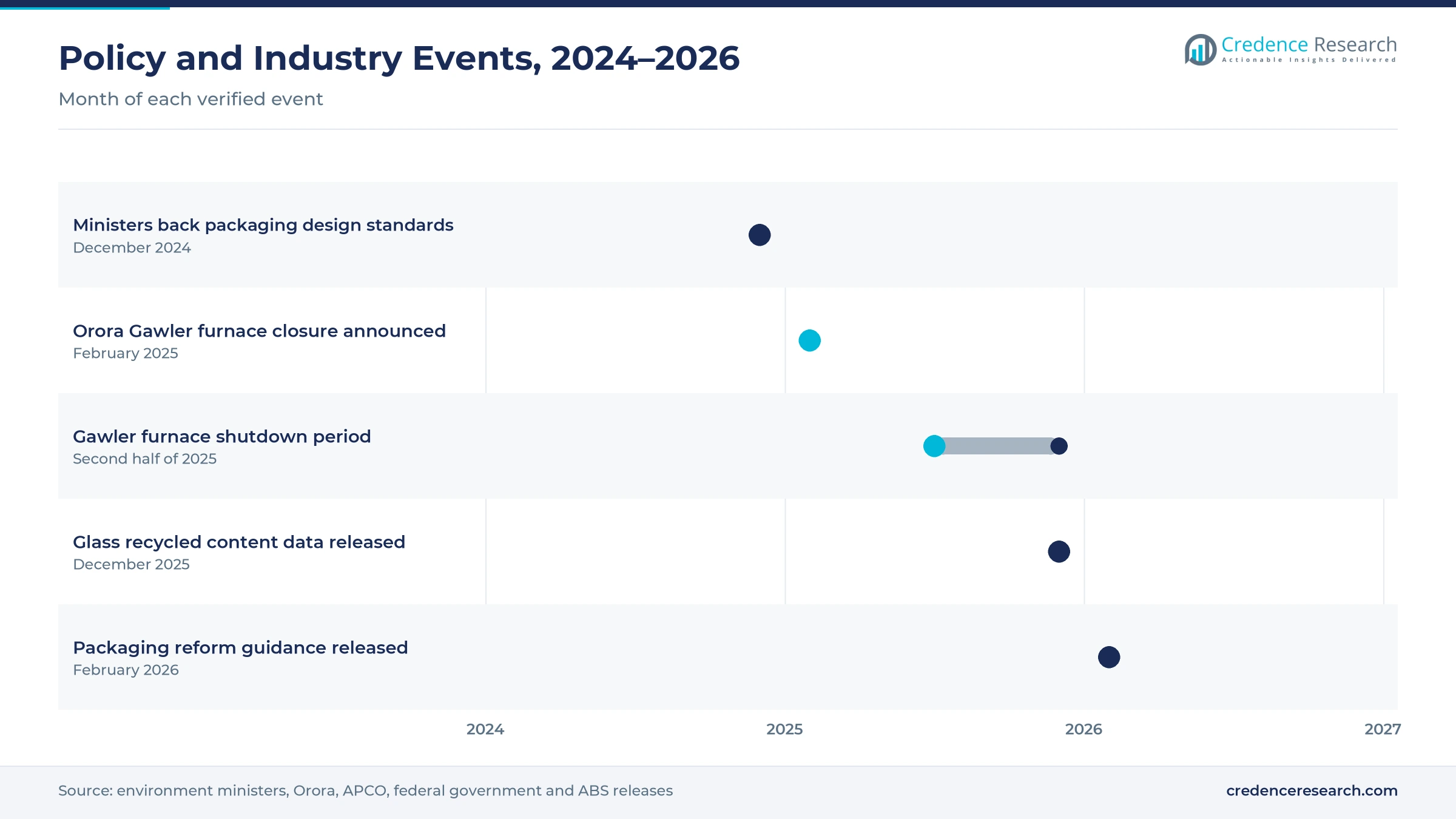Click the subtitle 'Month of each verified event'
This screenshot has height=819, width=1456.
(190, 99)
